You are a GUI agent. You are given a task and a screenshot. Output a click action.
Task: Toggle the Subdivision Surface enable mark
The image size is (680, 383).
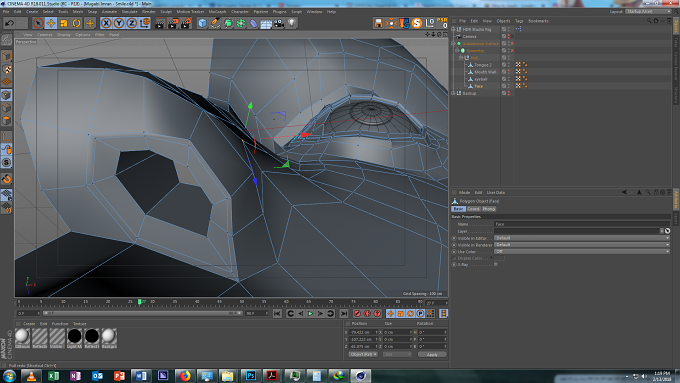[512, 43]
